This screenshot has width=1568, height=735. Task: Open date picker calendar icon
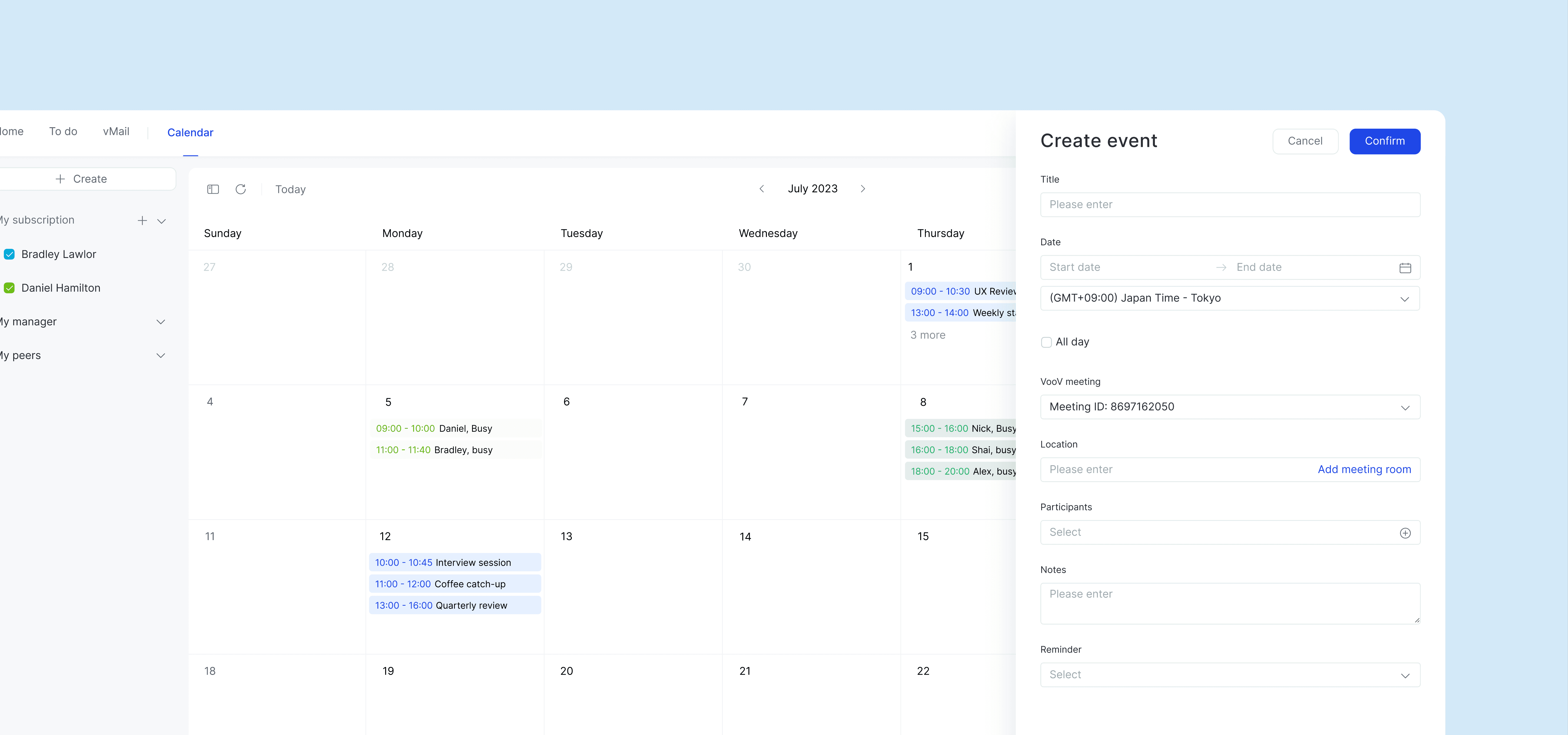[1405, 268]
